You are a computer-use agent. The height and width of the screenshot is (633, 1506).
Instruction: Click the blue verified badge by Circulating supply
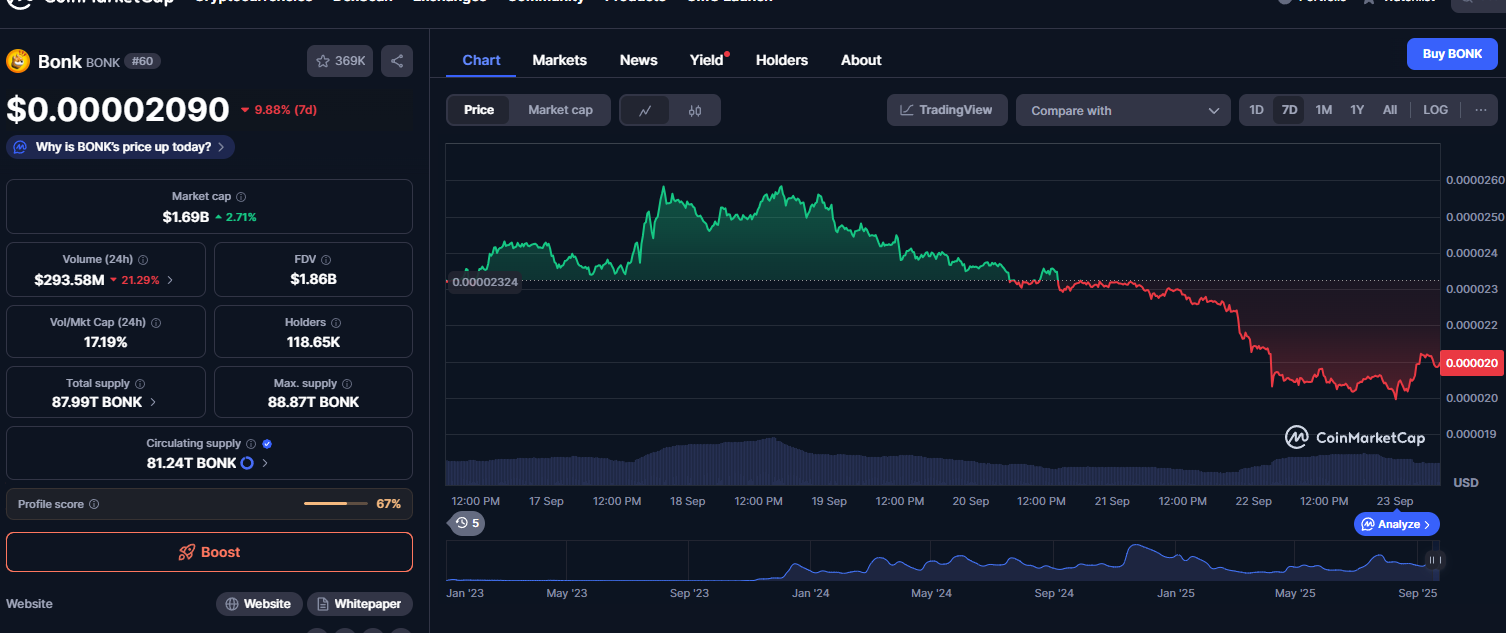(267, 443)
